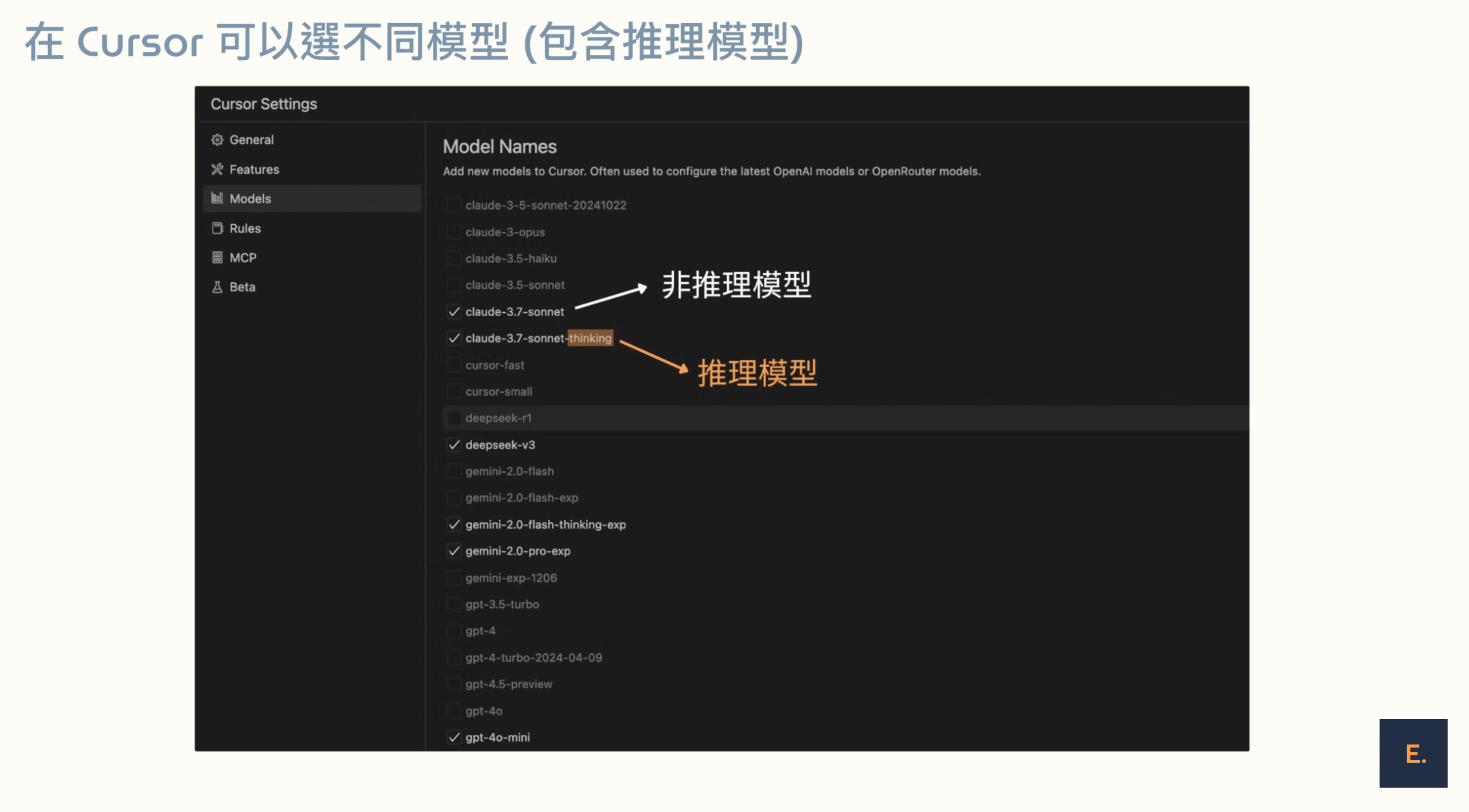Enable the gpt-4.5-preview checkbox
Screen dimensions: 1469x812
[x=454, y=684]
